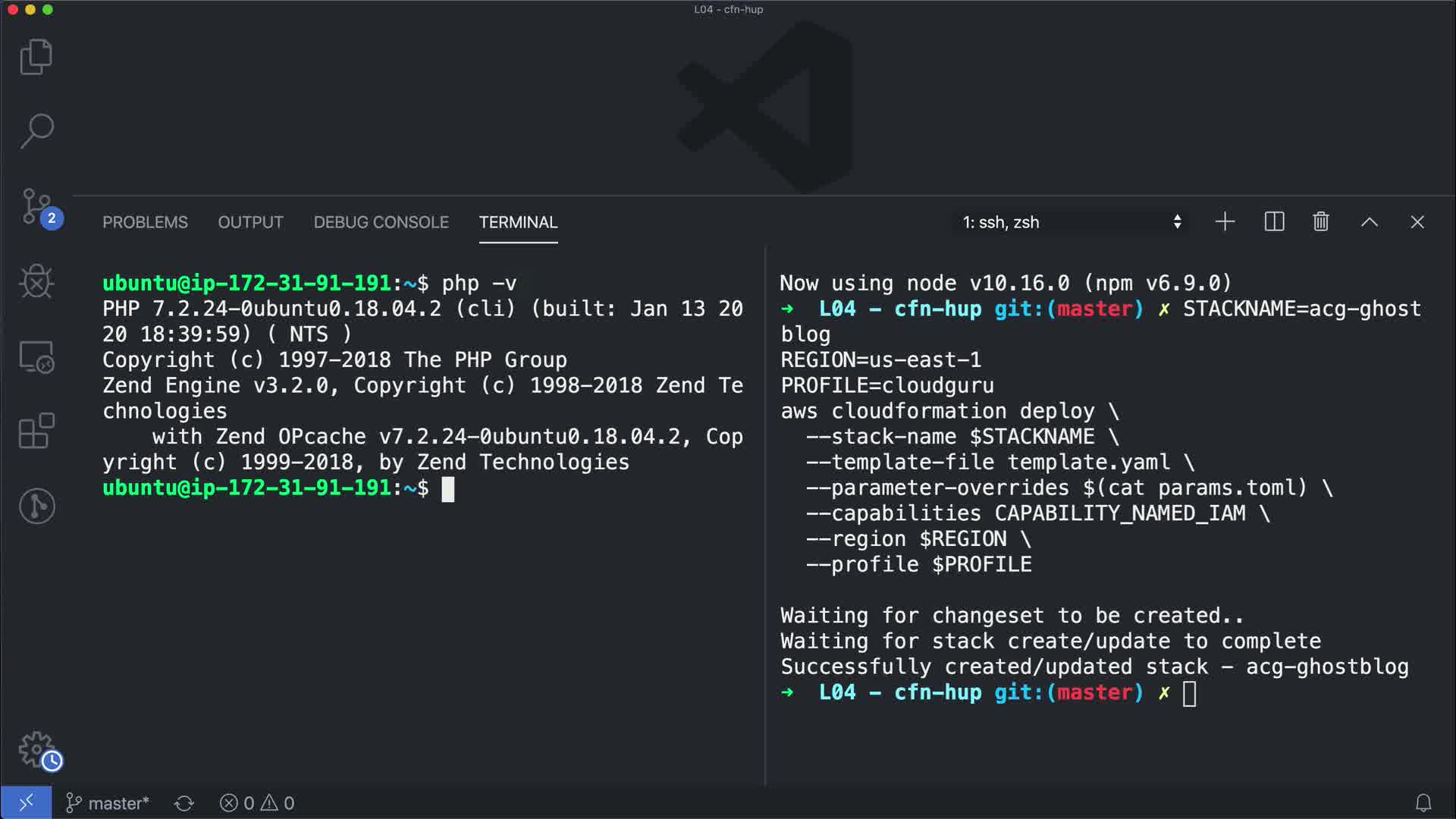Create a new terminal with plus icon
The height and width of the screenshot is (819, 1456).
tap(1225, 222)
